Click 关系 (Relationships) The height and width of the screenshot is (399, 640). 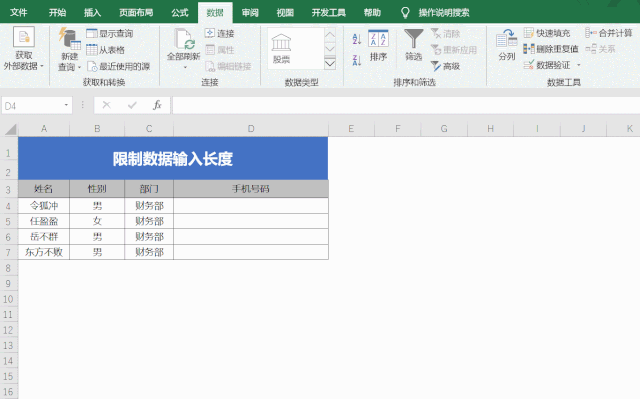(600, 49)
